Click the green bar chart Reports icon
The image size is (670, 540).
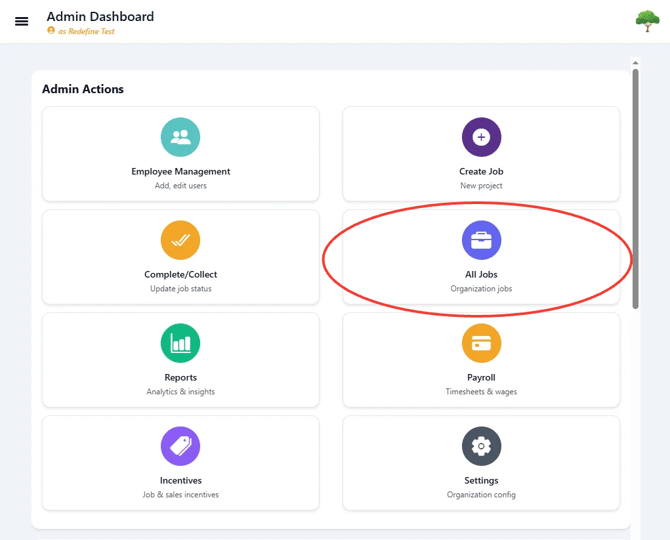tap(180, 343)
